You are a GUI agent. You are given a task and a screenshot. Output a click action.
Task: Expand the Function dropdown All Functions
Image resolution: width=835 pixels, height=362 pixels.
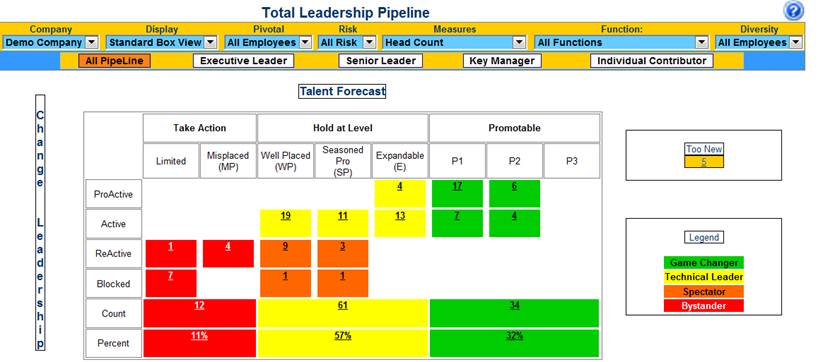(621, 42)
